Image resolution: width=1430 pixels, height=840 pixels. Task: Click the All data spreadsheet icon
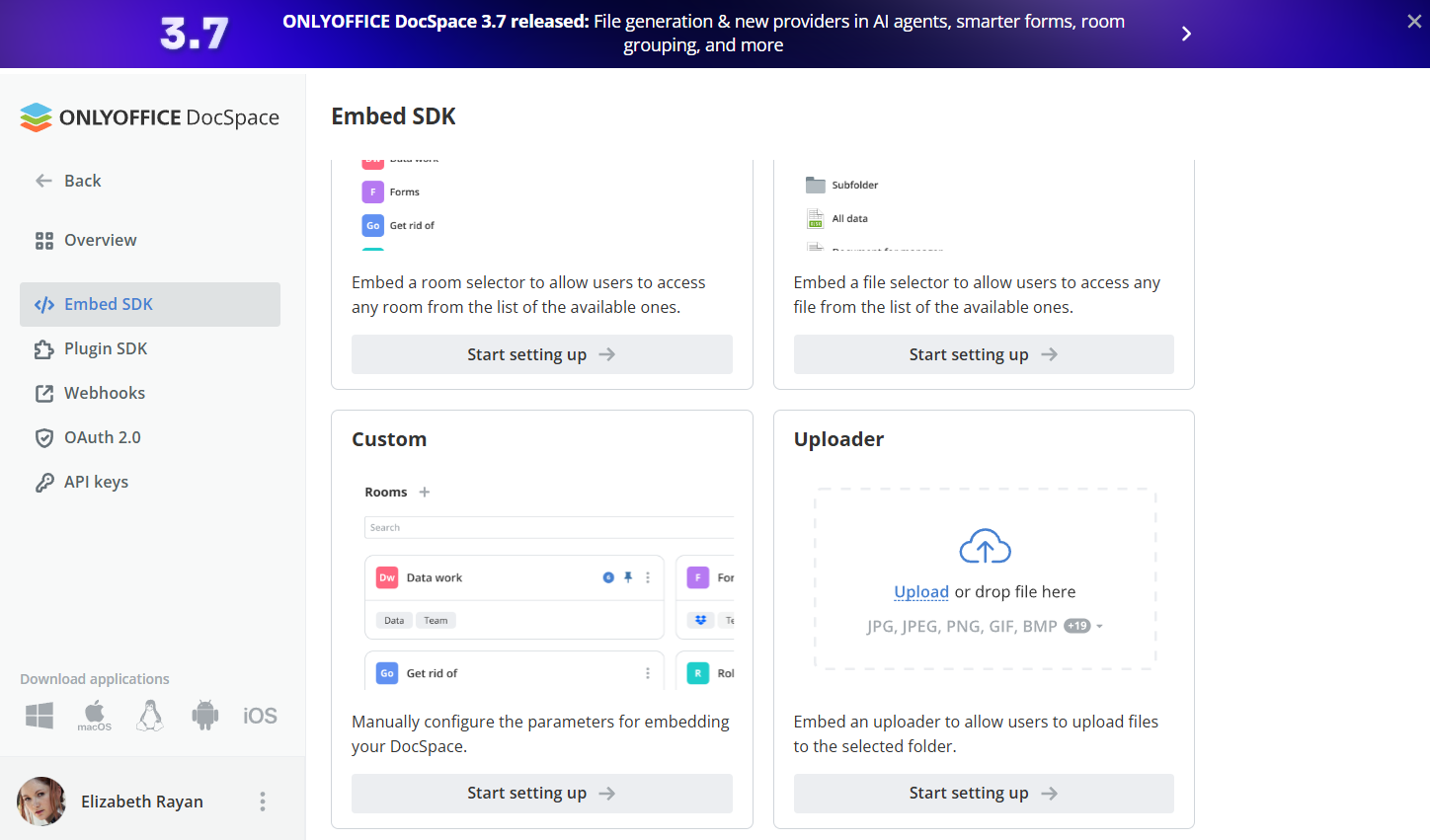click(815, 218)
